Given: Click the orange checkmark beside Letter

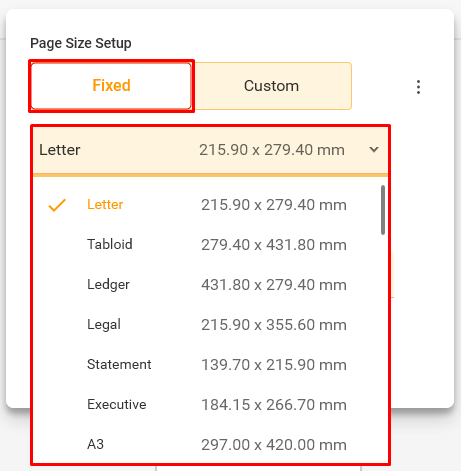Looking at the screenshot, I should [x=57, y=205].
